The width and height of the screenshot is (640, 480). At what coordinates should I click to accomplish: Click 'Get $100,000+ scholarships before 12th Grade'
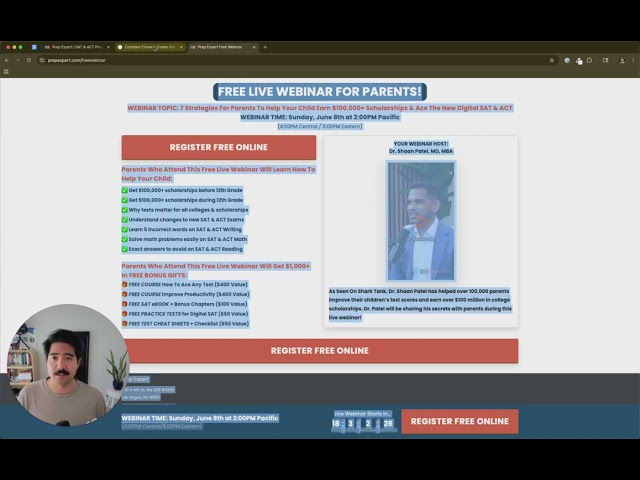186,190
